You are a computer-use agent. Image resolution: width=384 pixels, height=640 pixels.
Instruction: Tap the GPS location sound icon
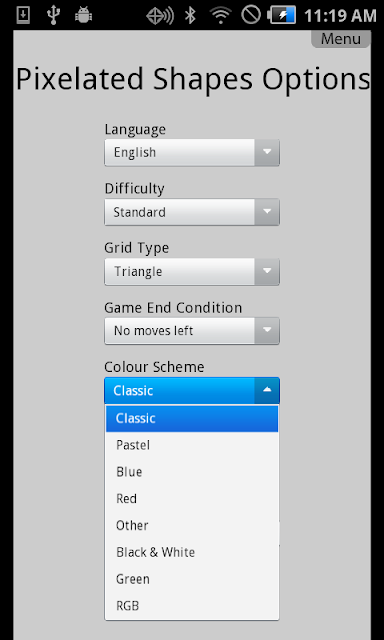(x=160, y=16)
